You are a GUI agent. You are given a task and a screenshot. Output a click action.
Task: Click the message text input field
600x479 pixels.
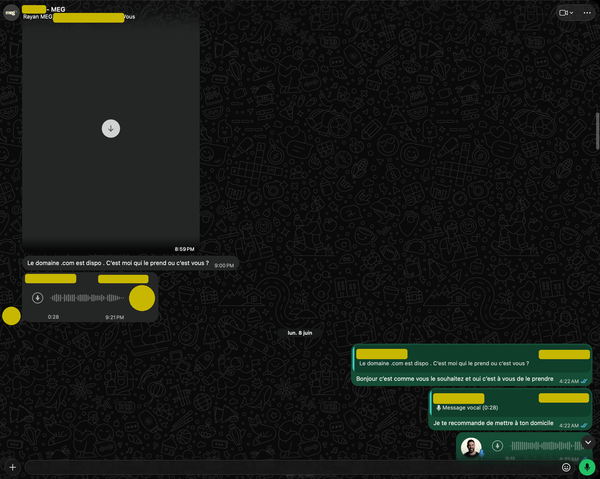point(291,467)
